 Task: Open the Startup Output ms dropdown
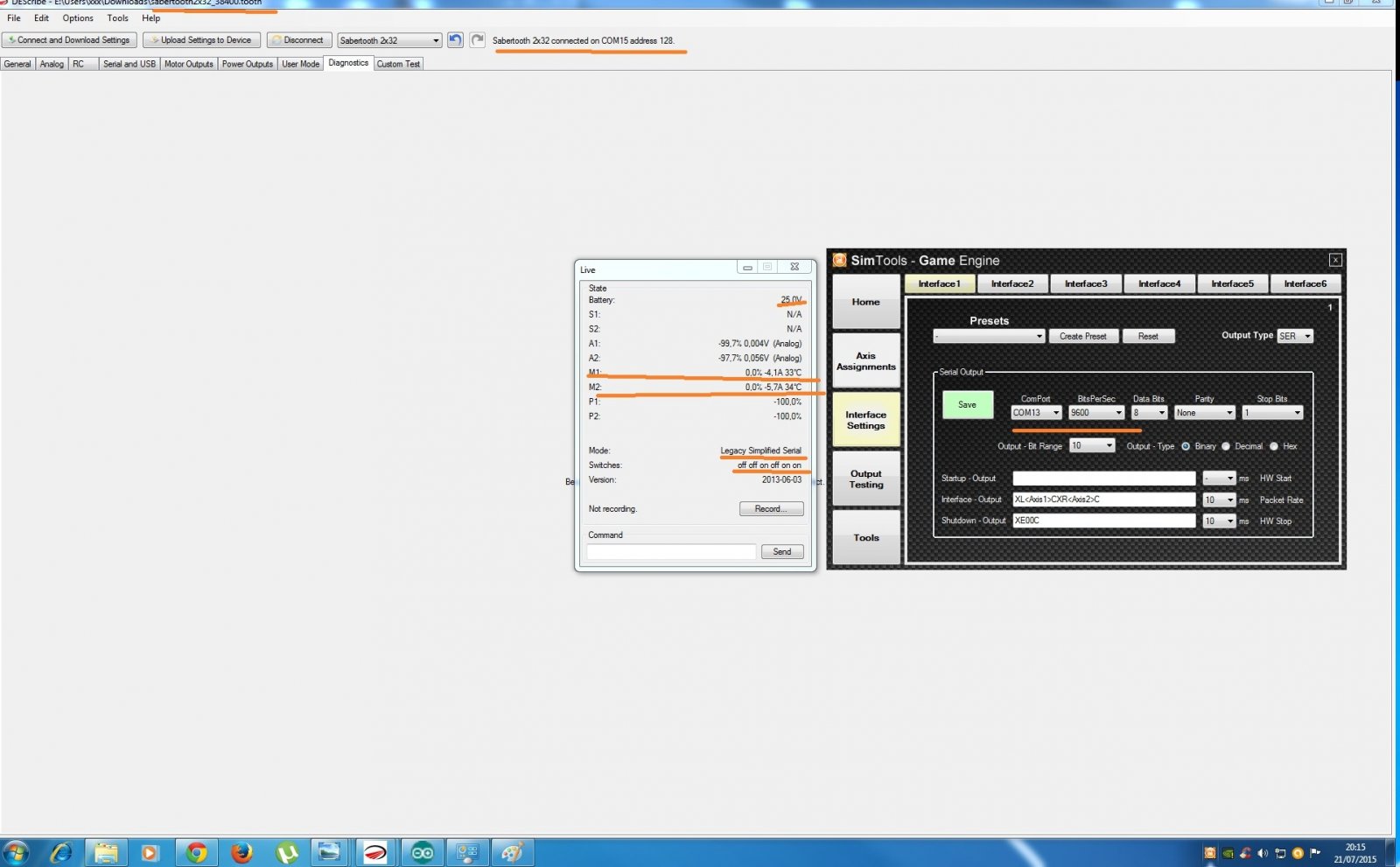pos(1219,479)
